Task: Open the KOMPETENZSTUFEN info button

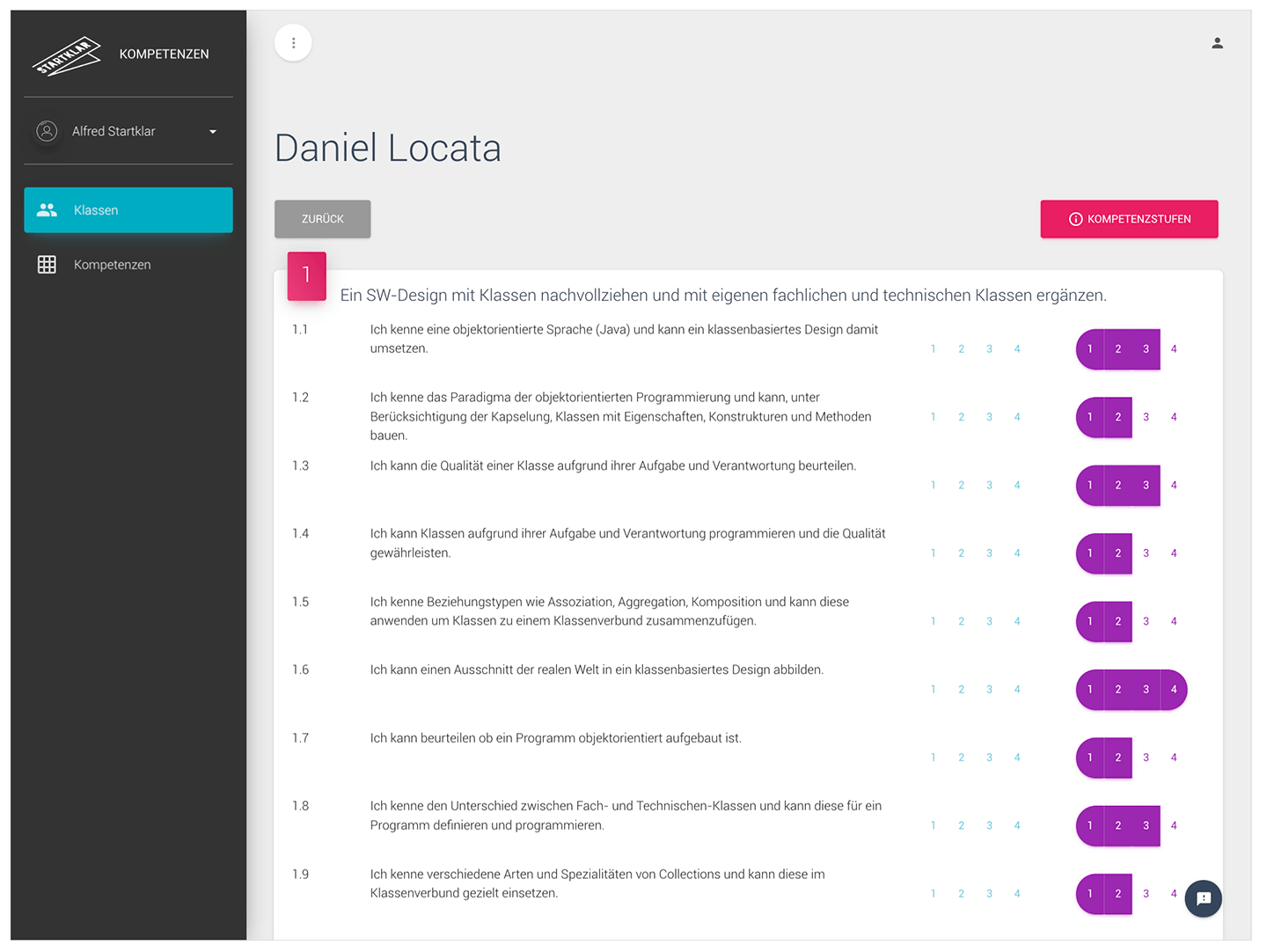Action: coord(1129,219)
